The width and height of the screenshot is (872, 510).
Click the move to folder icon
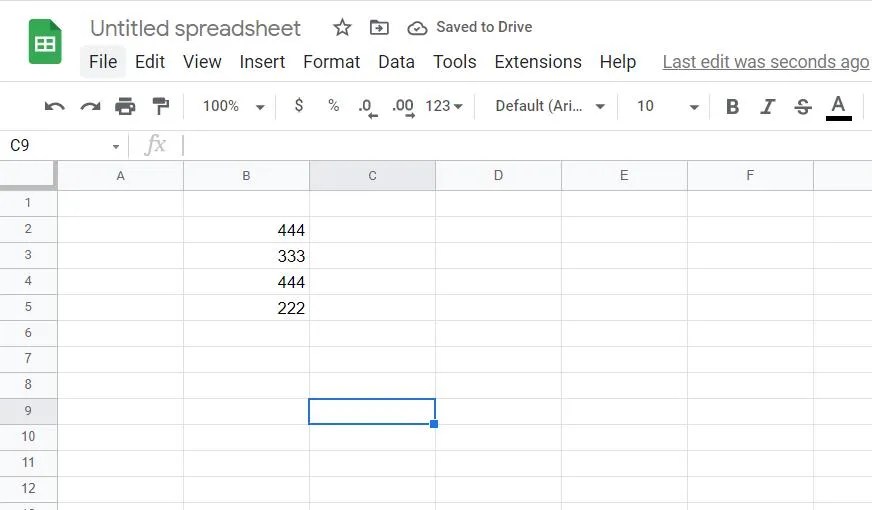click(x=379, y=27)
